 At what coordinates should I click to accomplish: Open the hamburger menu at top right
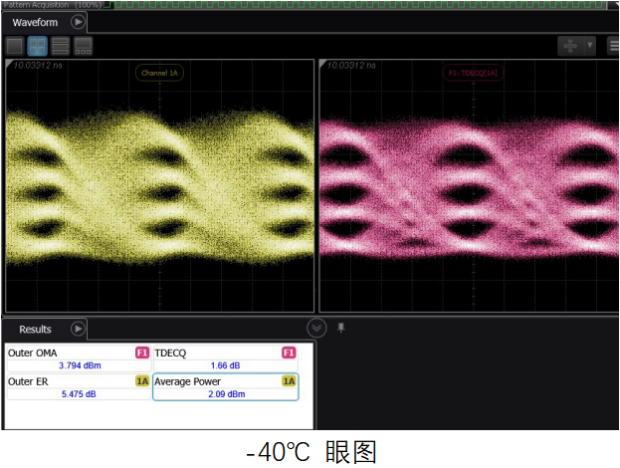pyautogui.click(x=613, y=45)
